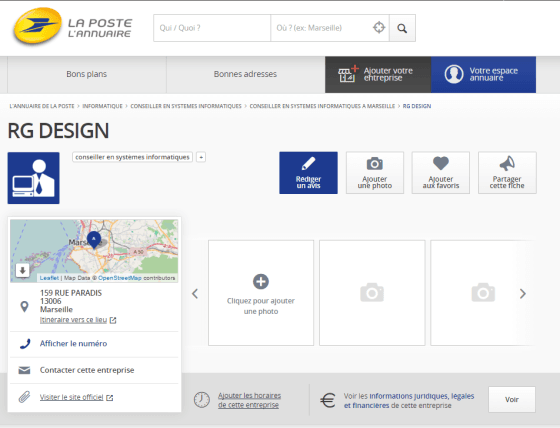The image size is (560, 428).
Task: Click the Voir button
Action: [x=512, y=399]
